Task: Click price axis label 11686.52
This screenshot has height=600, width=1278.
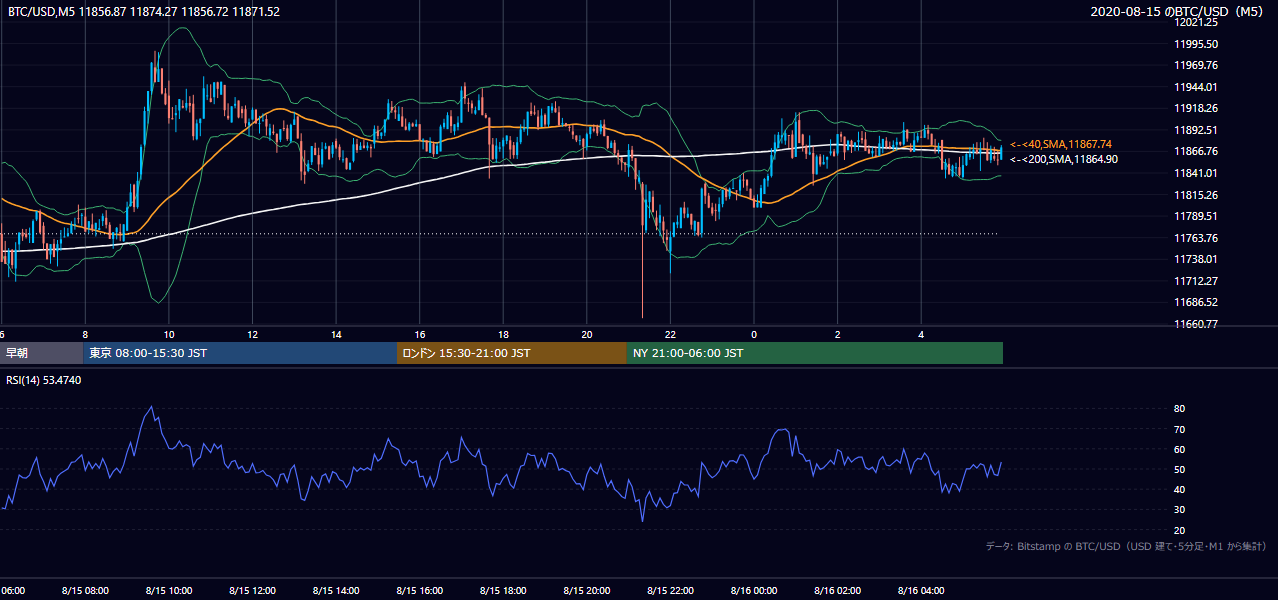Action: pyautogui.click(x=1197, y=302)
